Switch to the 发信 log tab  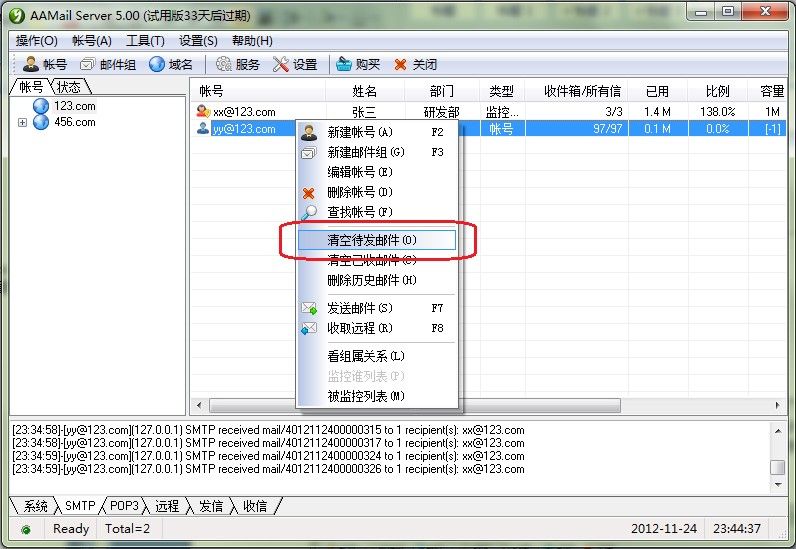211,506
